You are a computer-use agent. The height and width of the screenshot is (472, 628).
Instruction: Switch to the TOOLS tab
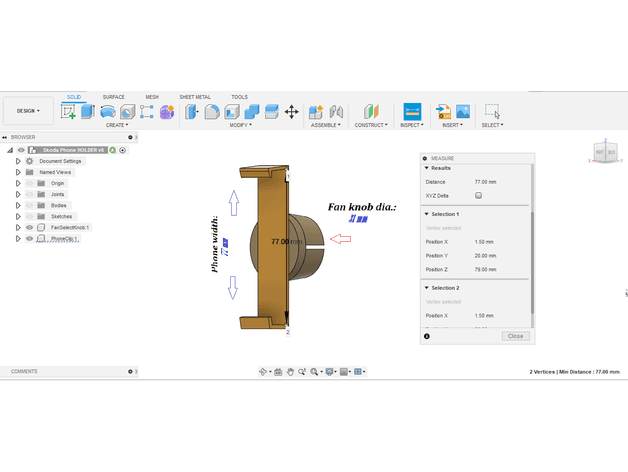pos(239,97)
